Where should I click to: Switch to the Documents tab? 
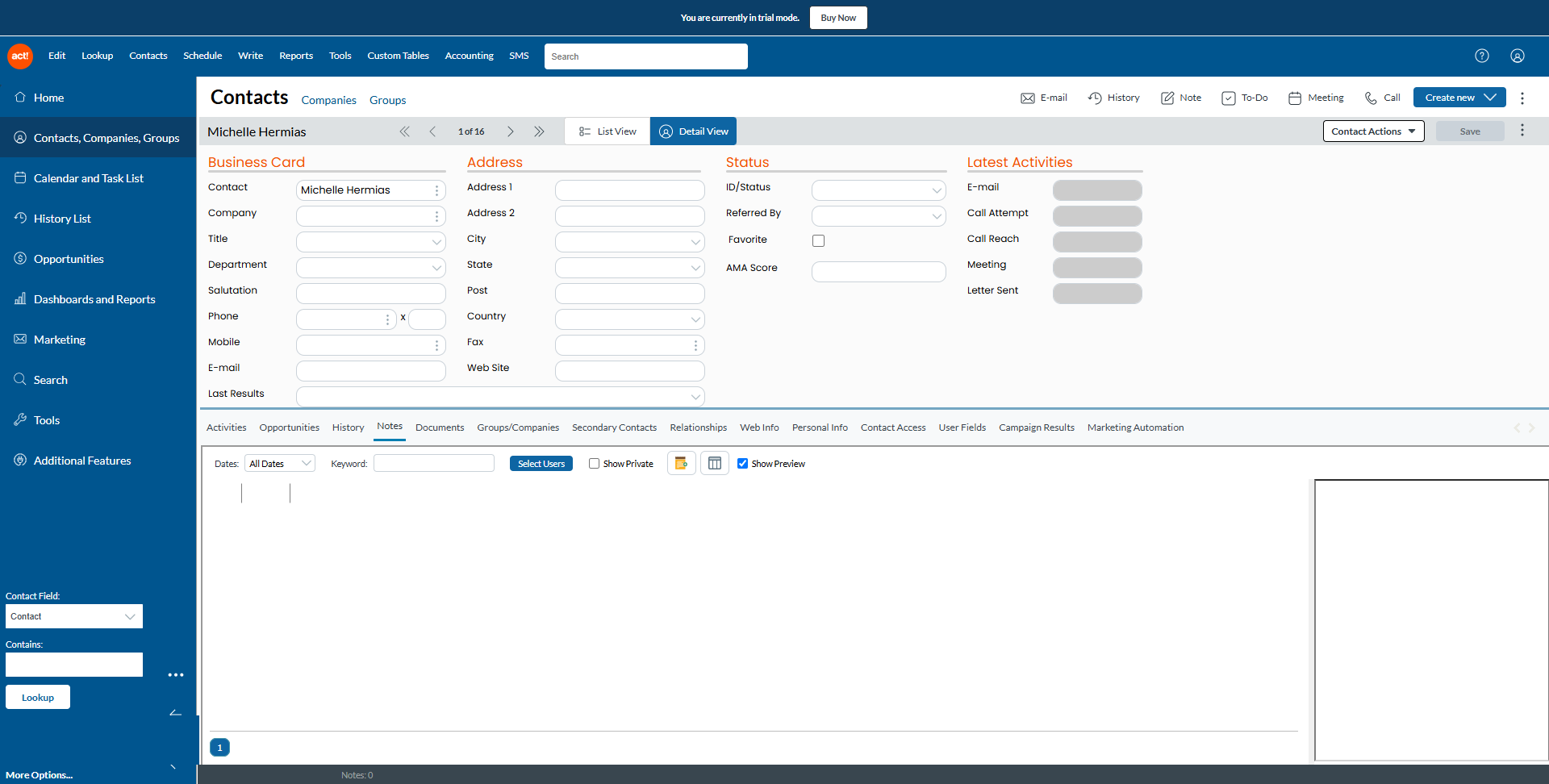(440, 427)
